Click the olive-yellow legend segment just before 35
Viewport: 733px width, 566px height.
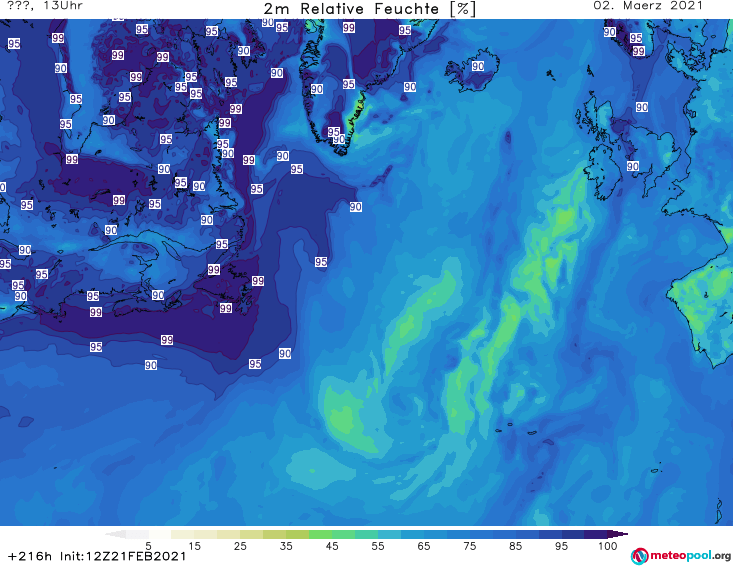click(x=274, y=534)
